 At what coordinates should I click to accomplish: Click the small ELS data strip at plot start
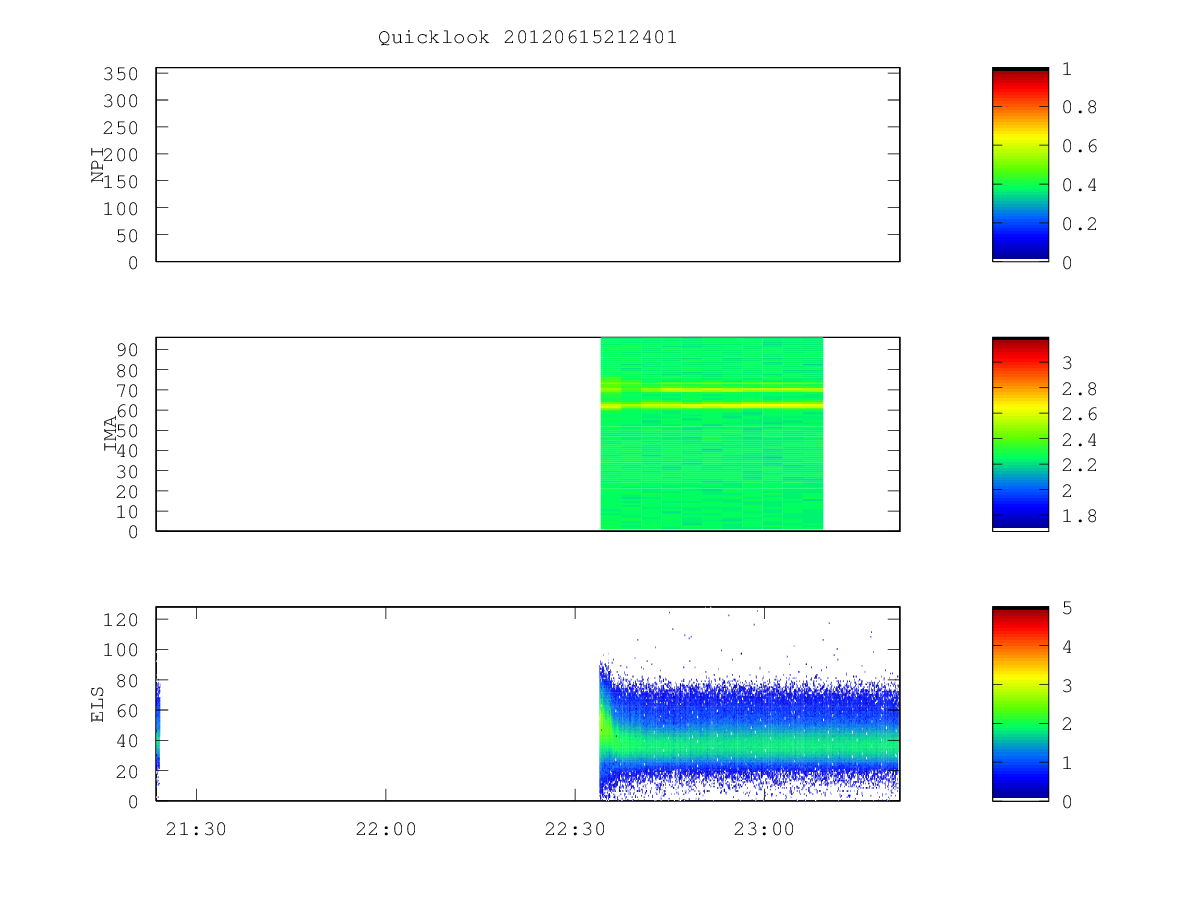158,732
